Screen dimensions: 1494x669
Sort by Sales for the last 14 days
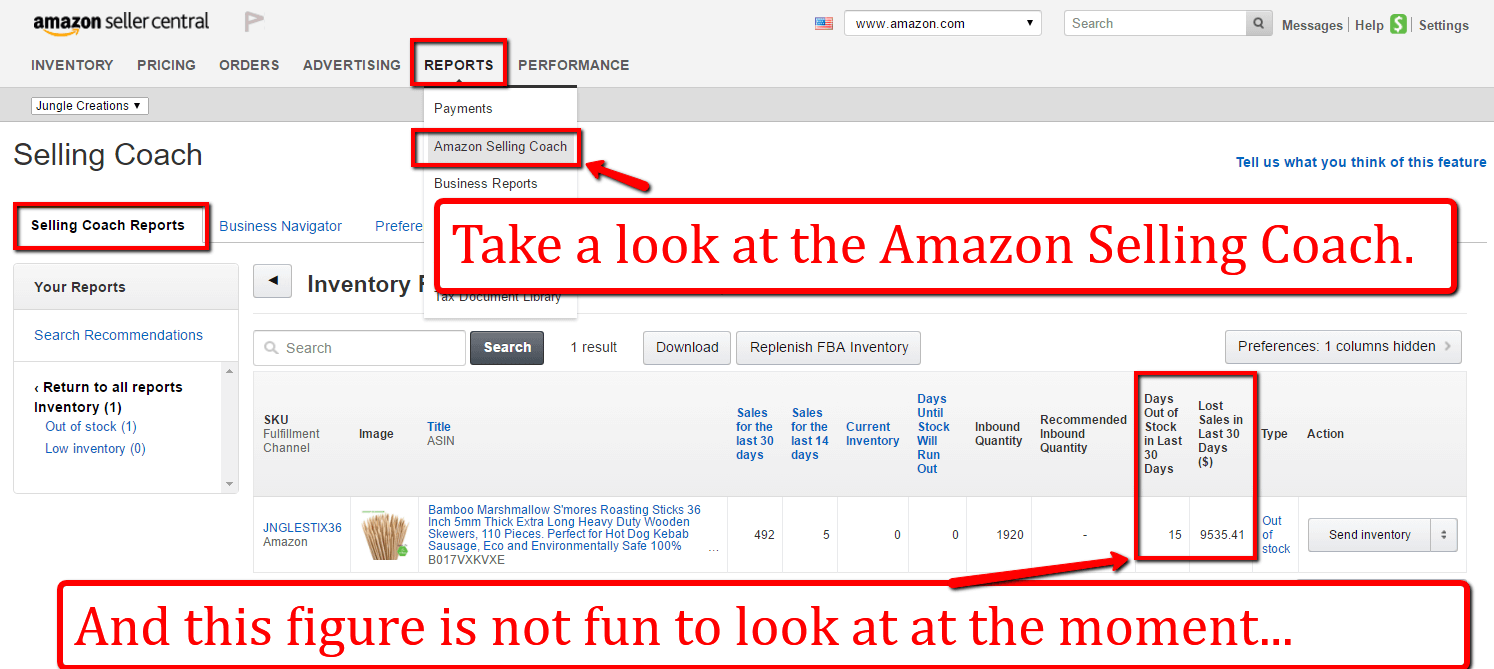(x=810, y=434)
